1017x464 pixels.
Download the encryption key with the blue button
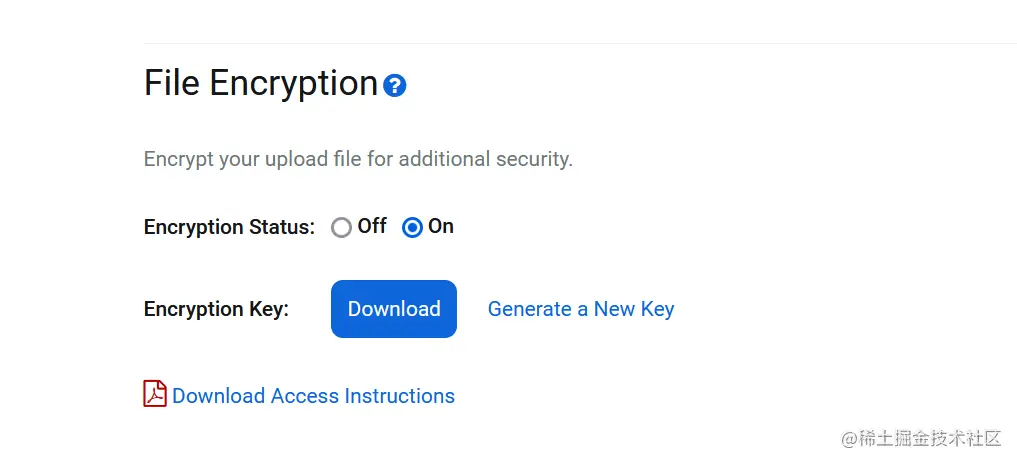394,309
